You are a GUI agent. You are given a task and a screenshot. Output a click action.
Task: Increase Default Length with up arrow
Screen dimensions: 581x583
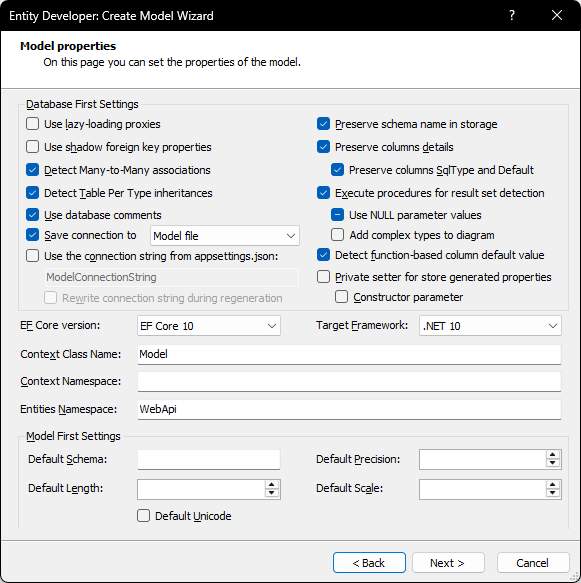[272, 485]
